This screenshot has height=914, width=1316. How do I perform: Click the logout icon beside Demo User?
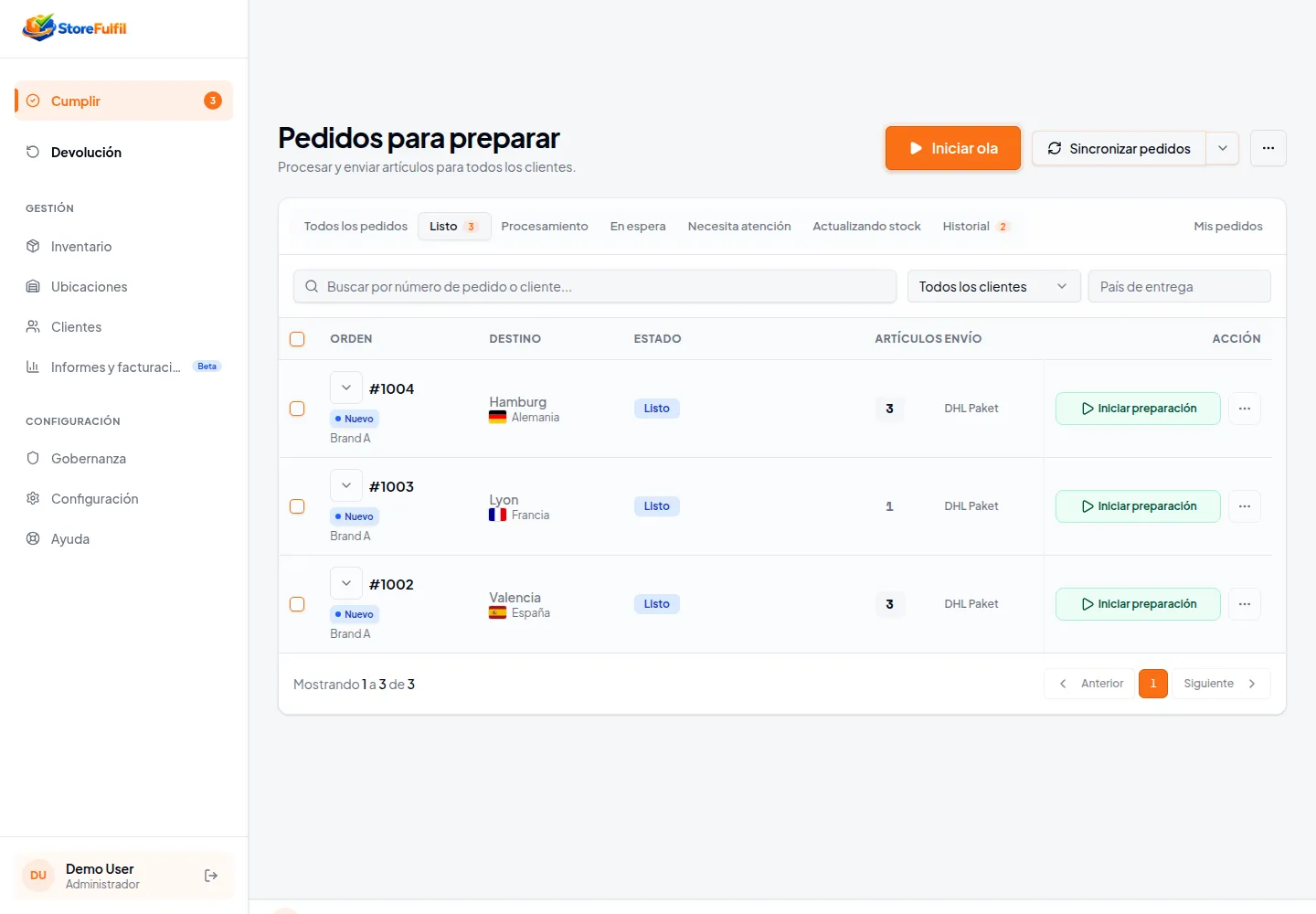coord(211,876)
